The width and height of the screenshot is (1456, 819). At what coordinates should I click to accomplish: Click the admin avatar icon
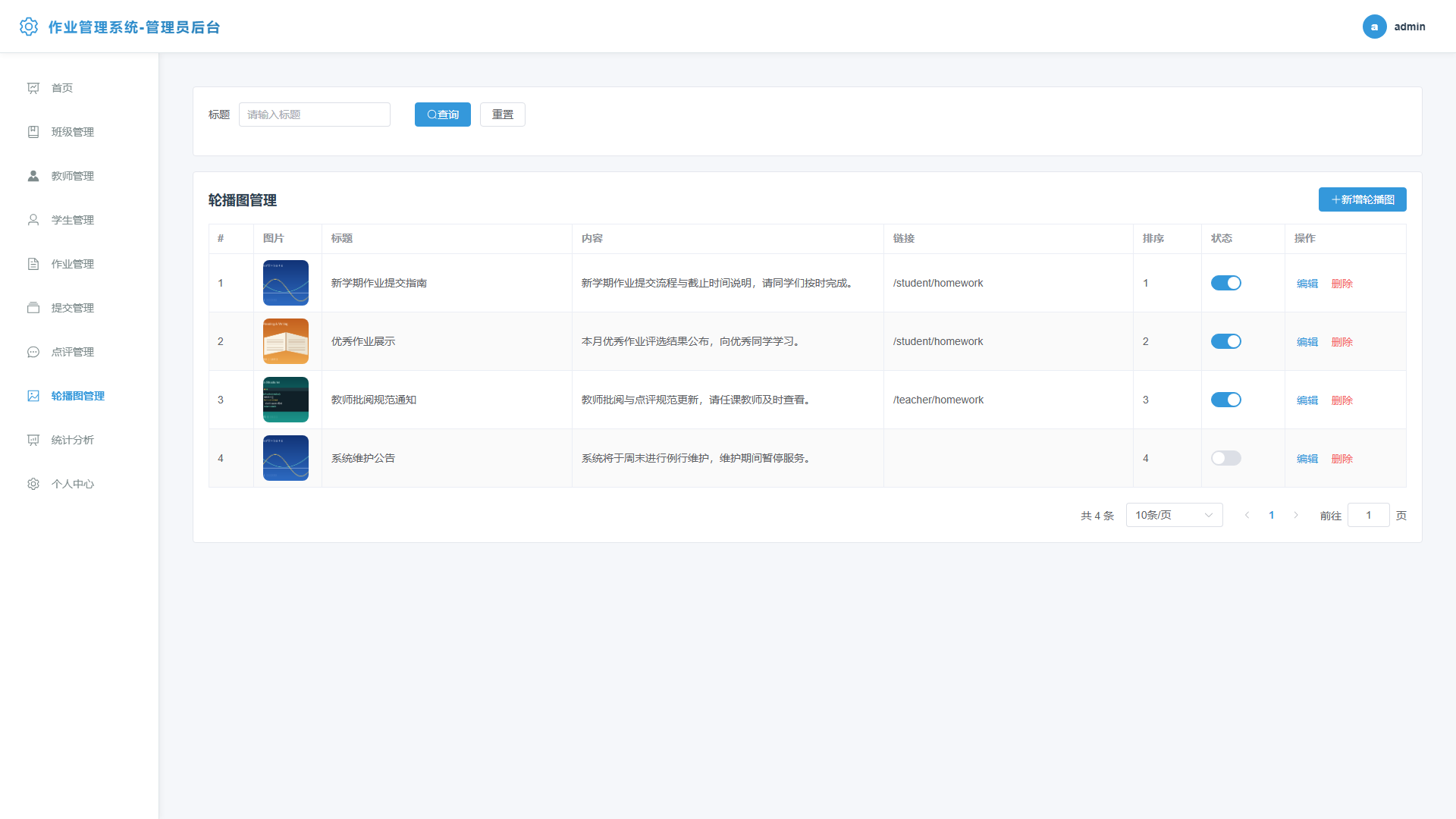pyautogui.click(x=1374, y=27)
